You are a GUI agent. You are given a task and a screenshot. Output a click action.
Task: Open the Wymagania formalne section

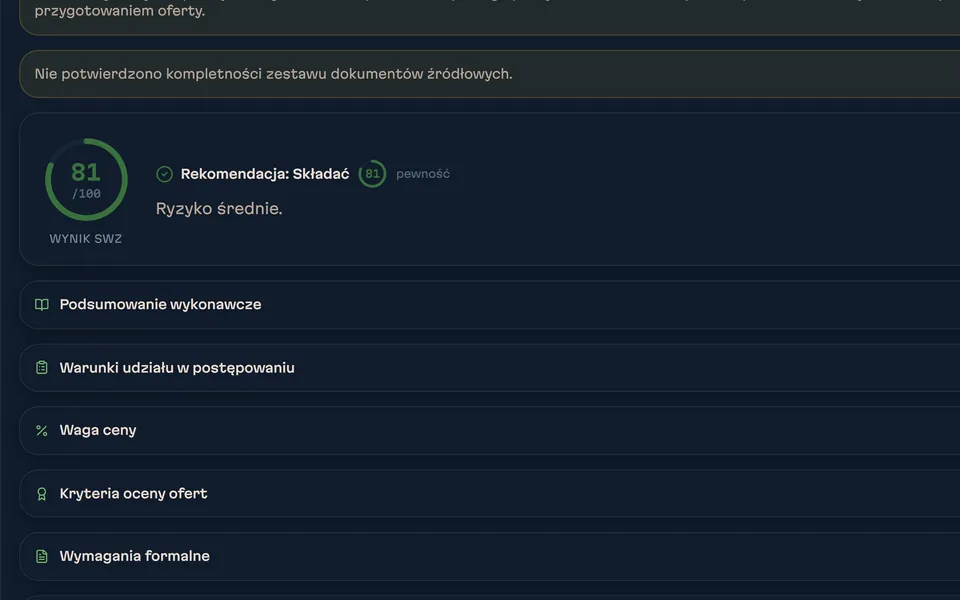pos(490,556)
